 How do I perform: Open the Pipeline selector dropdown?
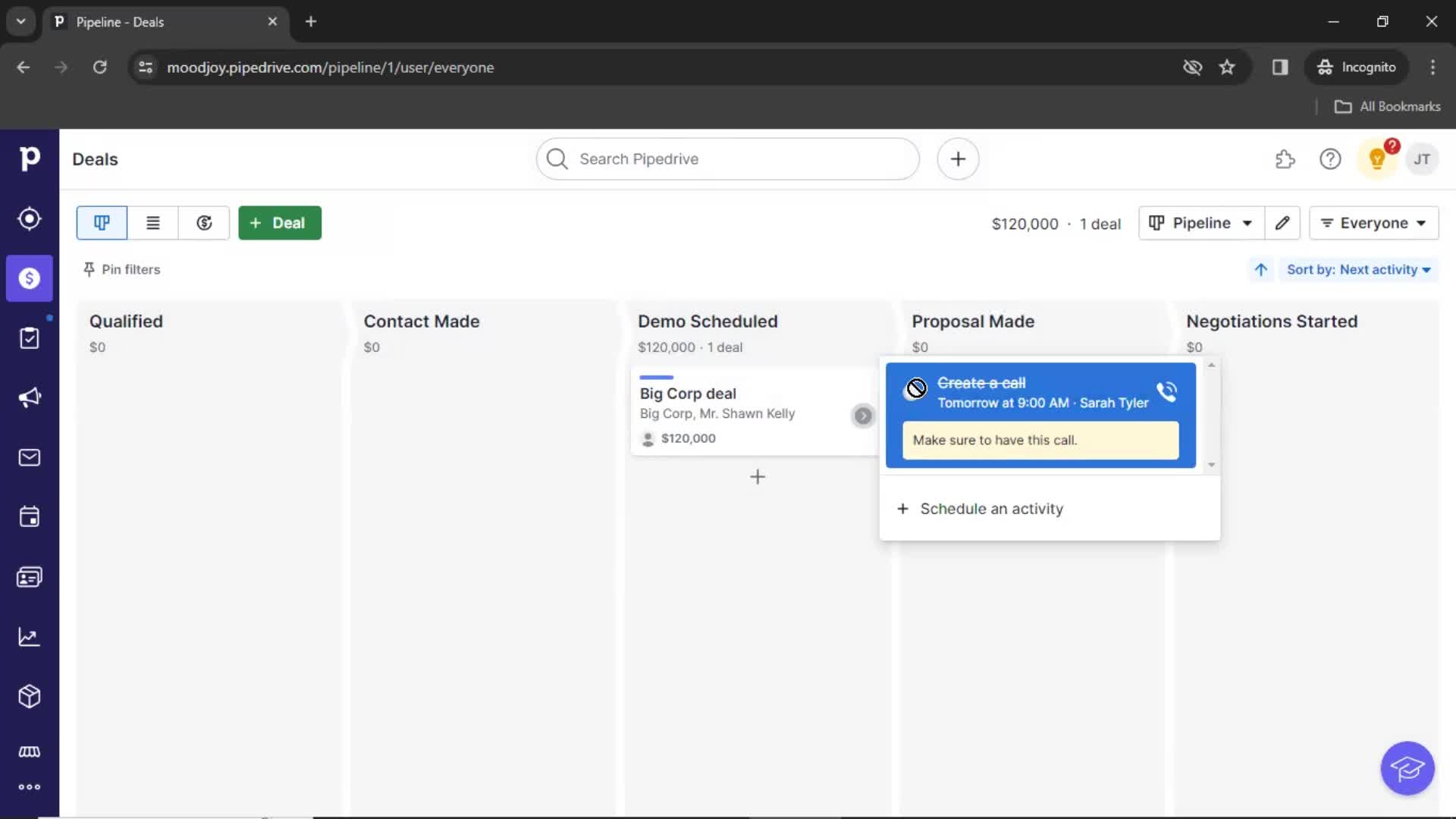pyautogui.click(x=1201, y=223)
